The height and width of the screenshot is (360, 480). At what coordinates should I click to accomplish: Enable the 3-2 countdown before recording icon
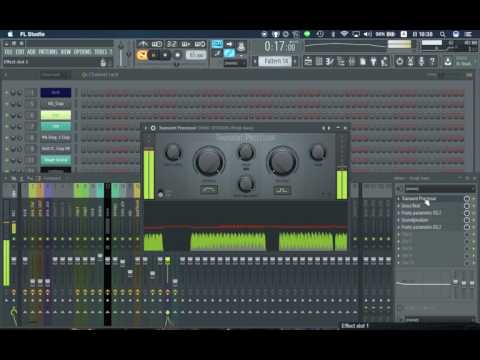coord(172,44)
